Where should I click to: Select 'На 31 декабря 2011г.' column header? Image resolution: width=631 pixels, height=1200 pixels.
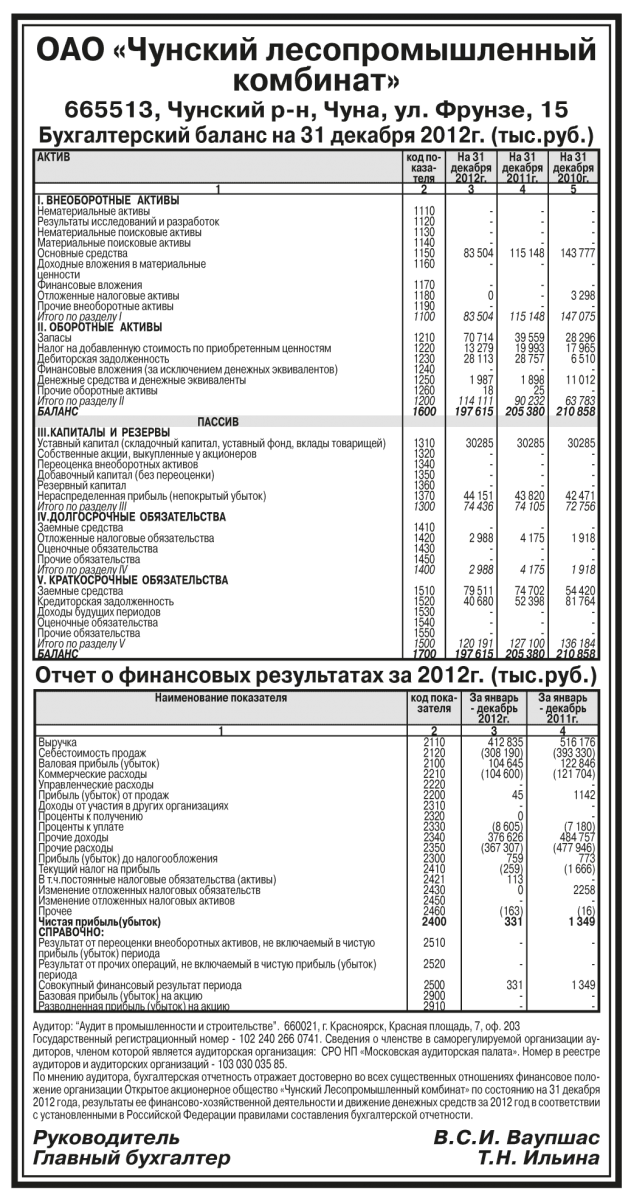521,166
